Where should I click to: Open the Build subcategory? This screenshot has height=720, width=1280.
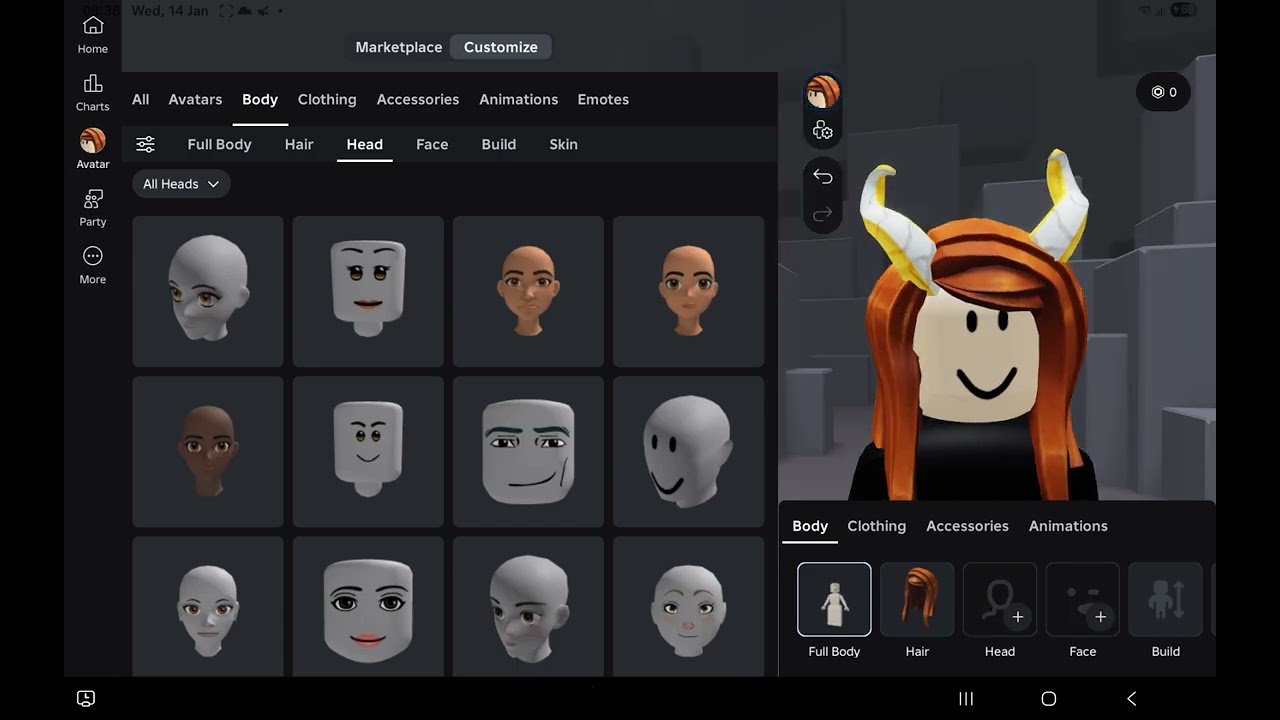click(x=499, y=144)
